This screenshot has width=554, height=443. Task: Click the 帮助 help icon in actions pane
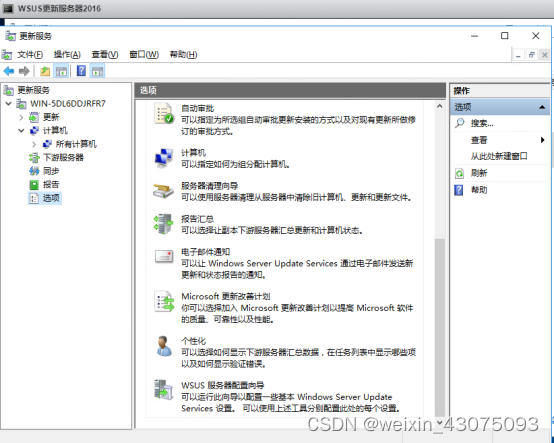click(x=459, y=190)
